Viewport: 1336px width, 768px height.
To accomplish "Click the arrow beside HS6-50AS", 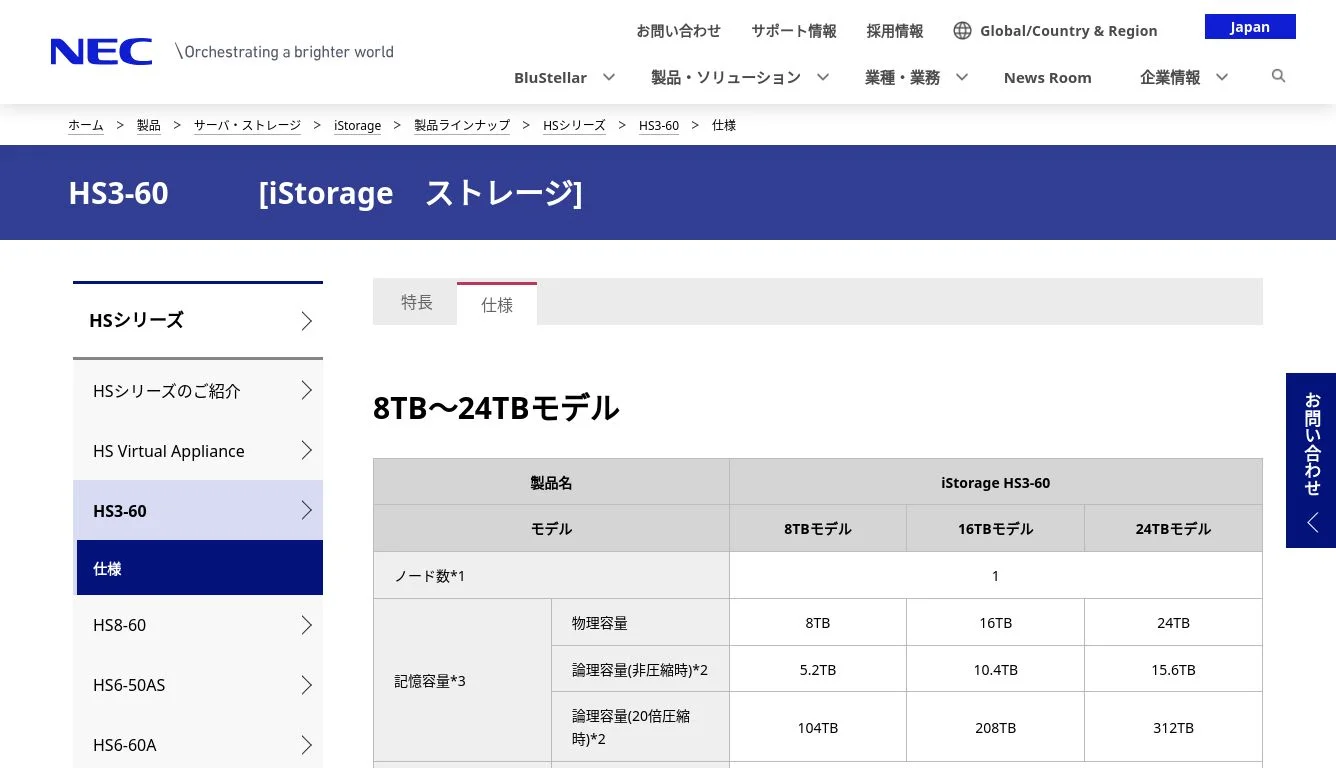I will [307, 685].
